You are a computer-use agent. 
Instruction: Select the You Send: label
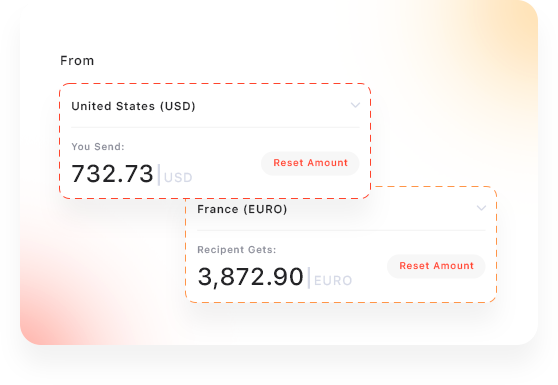point(98,147)
